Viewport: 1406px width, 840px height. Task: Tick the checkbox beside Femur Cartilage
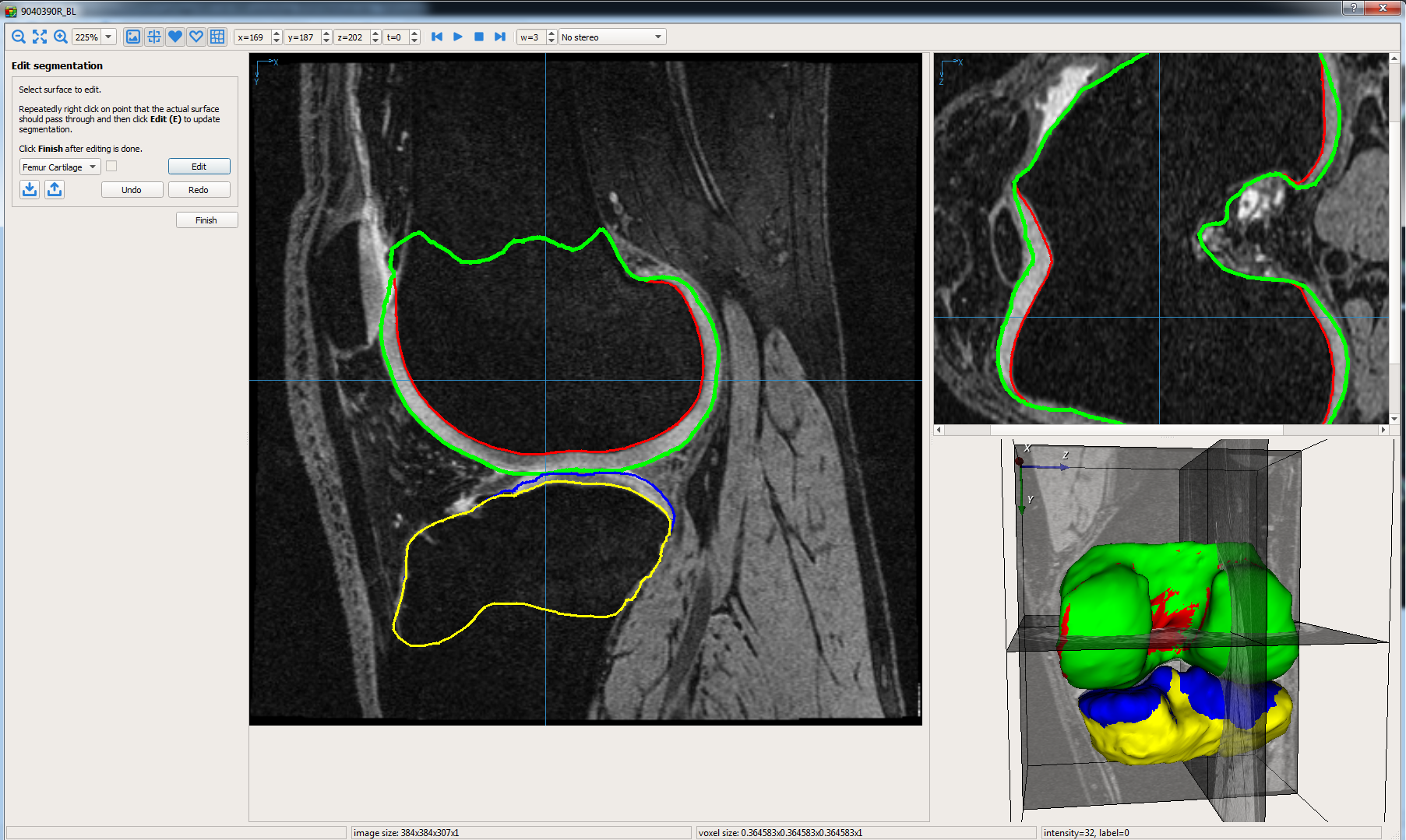coord(111,167)
